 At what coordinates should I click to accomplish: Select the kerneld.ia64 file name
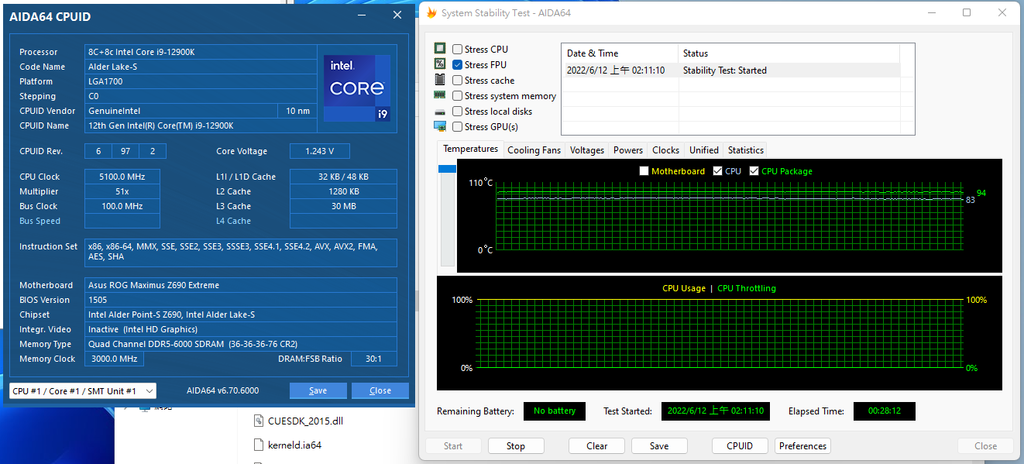295,445
